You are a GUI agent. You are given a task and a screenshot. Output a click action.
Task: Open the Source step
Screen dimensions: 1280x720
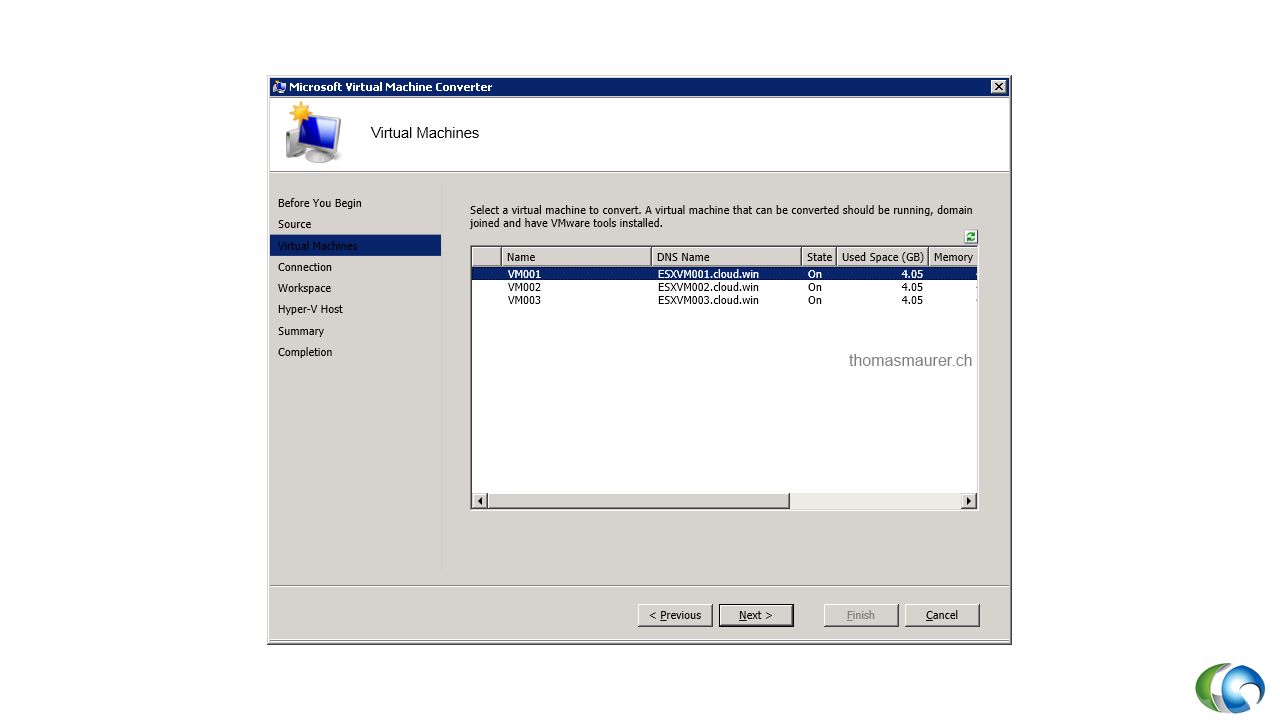tap(295, 224)
